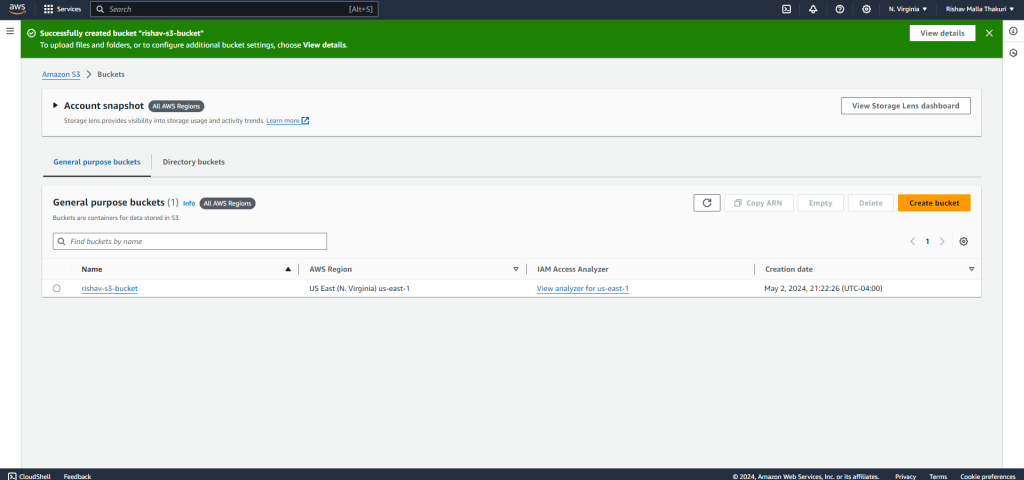The height and width of the screenshot is (480, 1024).
Task: Open View analyzer for us-east-1 link
Action: (x=583, y=288)
